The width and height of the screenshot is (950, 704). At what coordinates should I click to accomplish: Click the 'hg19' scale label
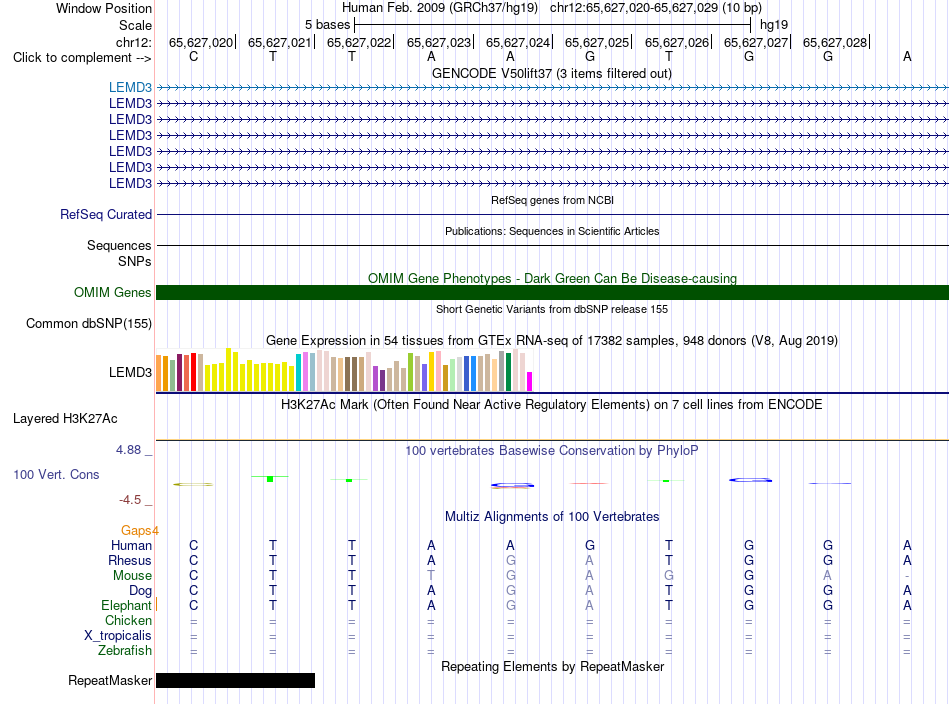[774, 25]
